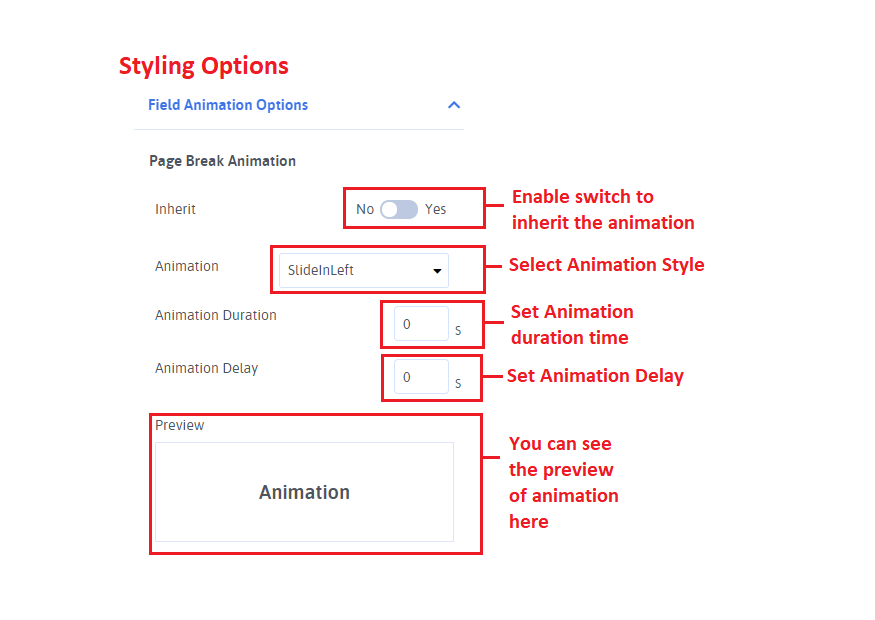This screenshot has height=620, width=875.
Task: Click the red Styling Options title
Action: 204,66
